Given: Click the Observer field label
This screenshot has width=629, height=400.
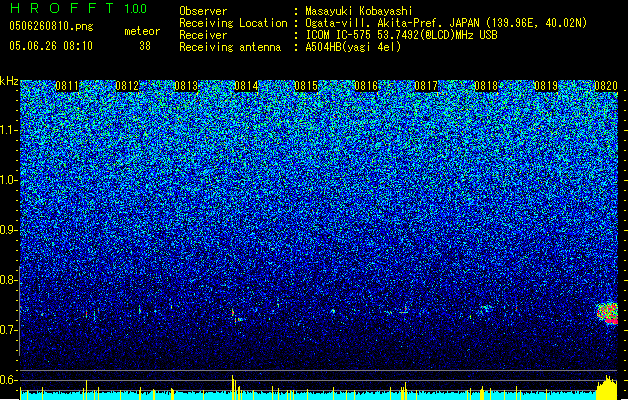Looking at the screenshot, I should (203, 11).
